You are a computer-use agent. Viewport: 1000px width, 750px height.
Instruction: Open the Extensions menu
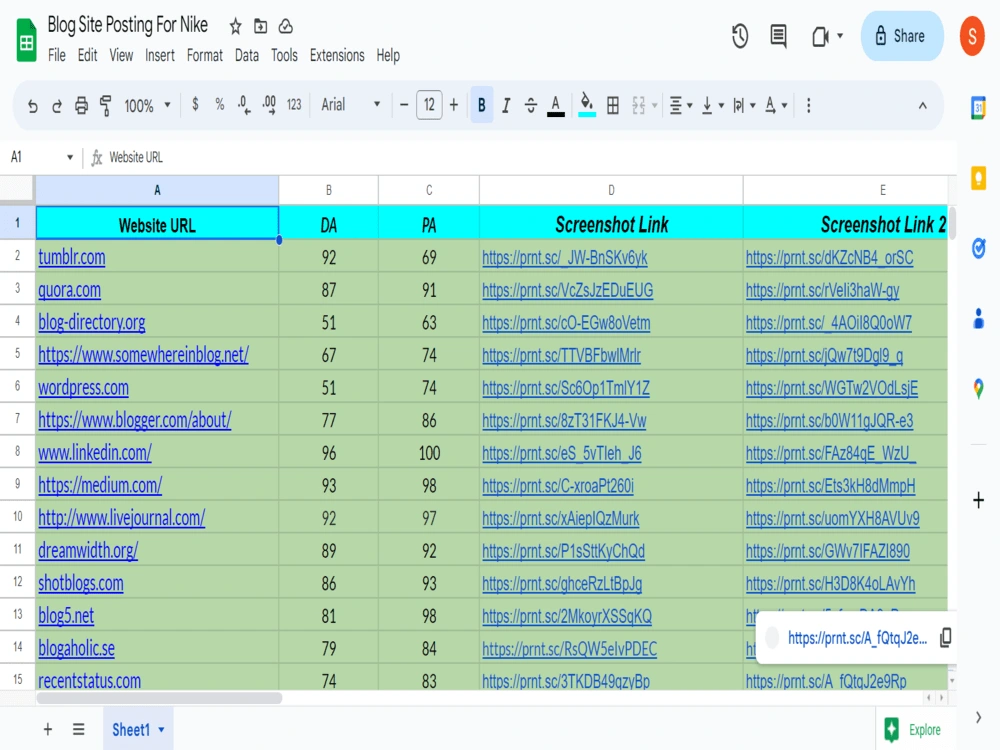tap(337, 55)
